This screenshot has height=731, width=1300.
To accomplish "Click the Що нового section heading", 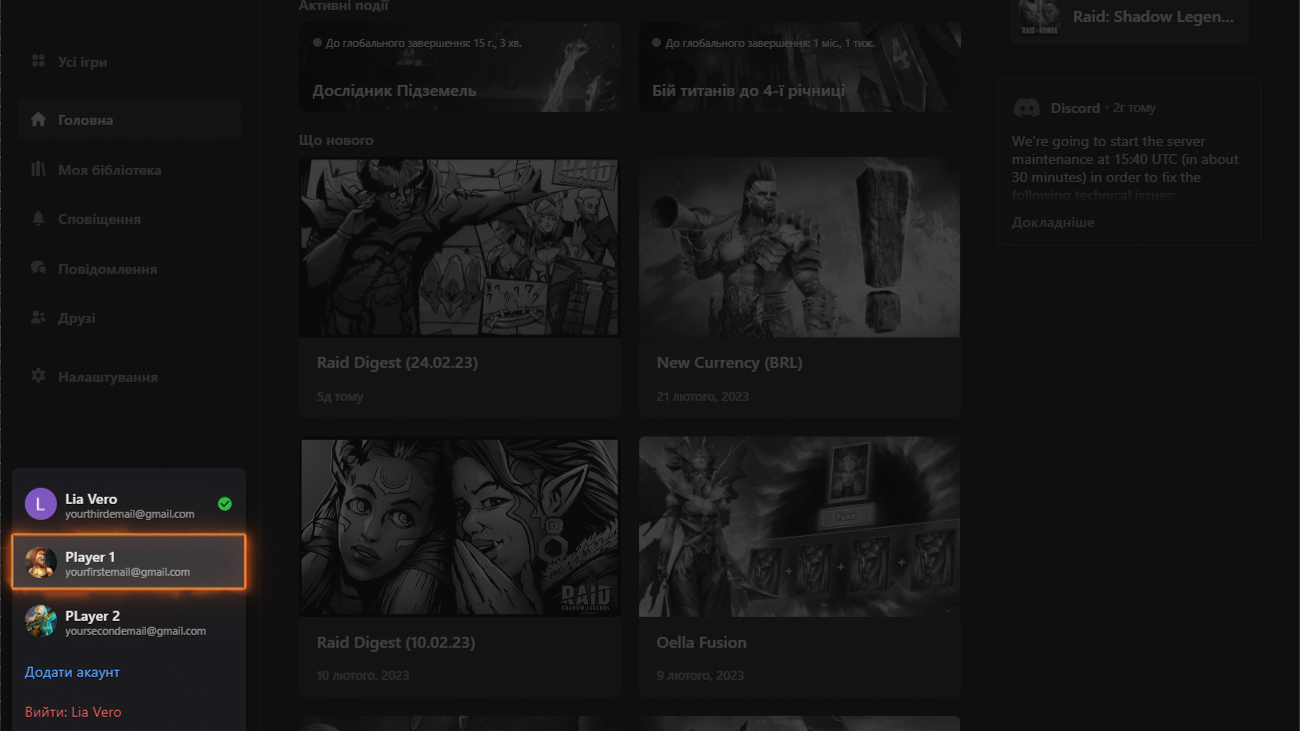I will point(336,140).
